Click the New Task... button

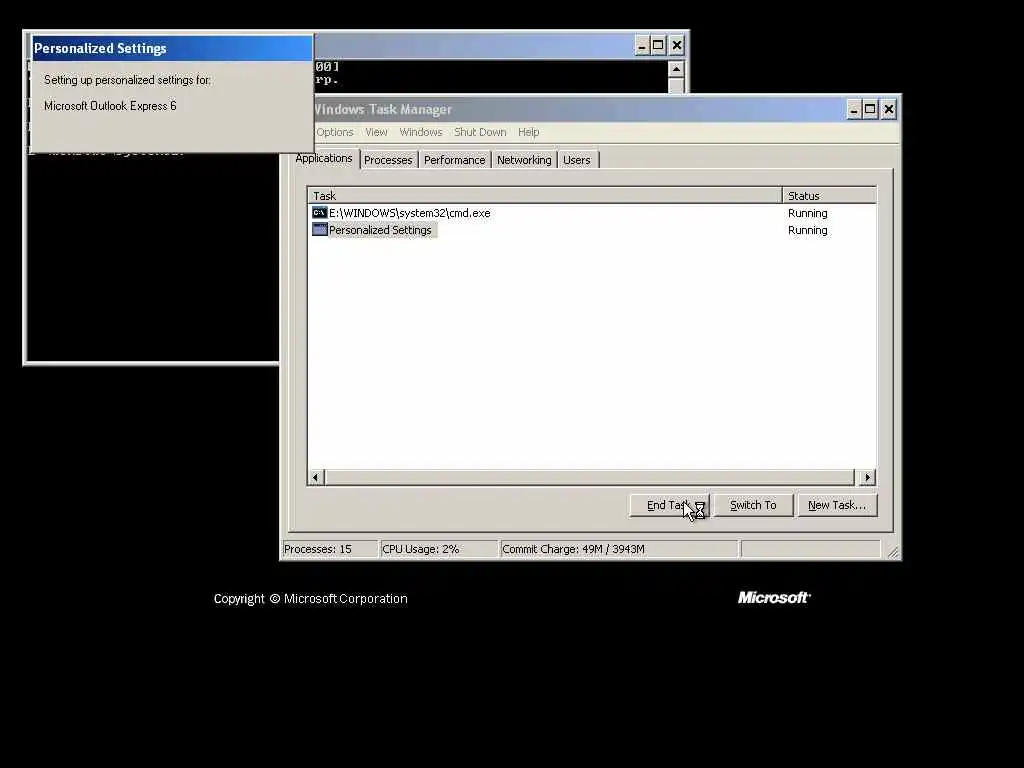(837, 505)
